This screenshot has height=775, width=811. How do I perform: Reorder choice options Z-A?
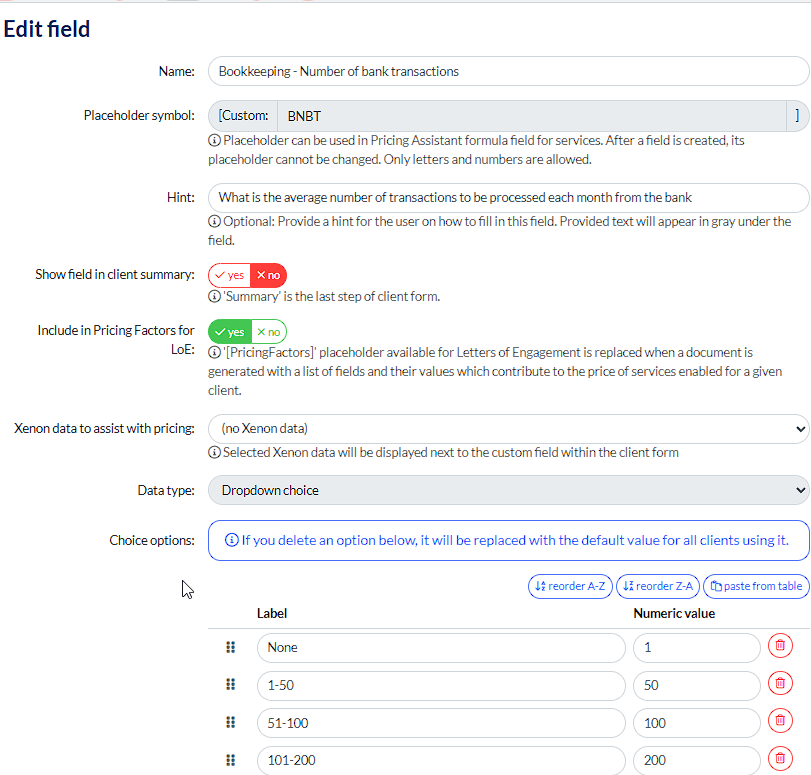point(658,586)
